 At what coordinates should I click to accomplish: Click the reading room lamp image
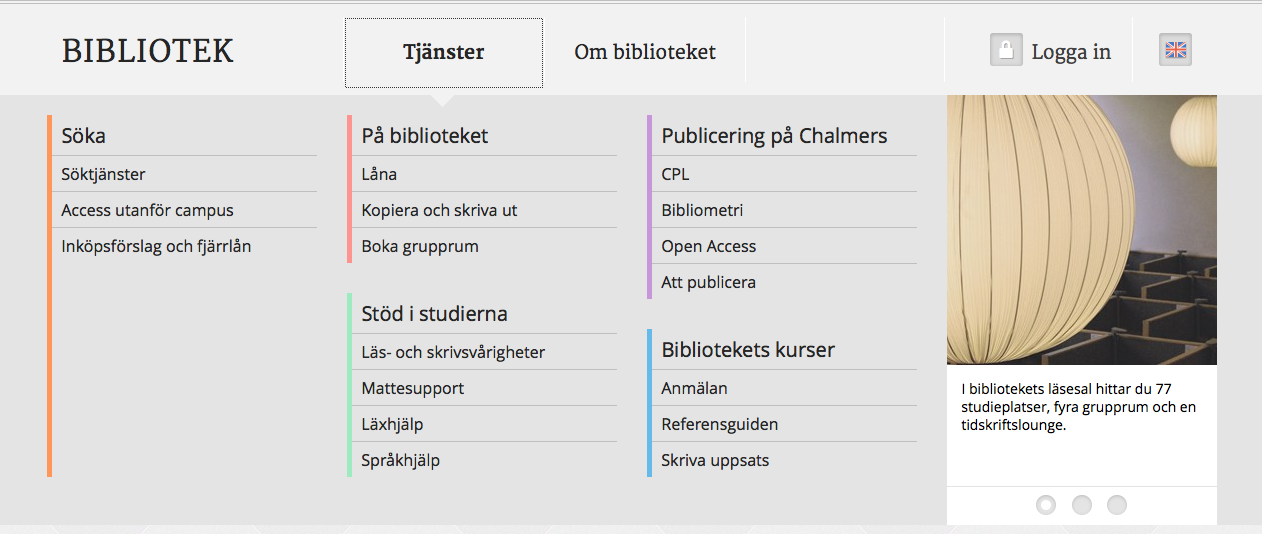pos(1081,230)
